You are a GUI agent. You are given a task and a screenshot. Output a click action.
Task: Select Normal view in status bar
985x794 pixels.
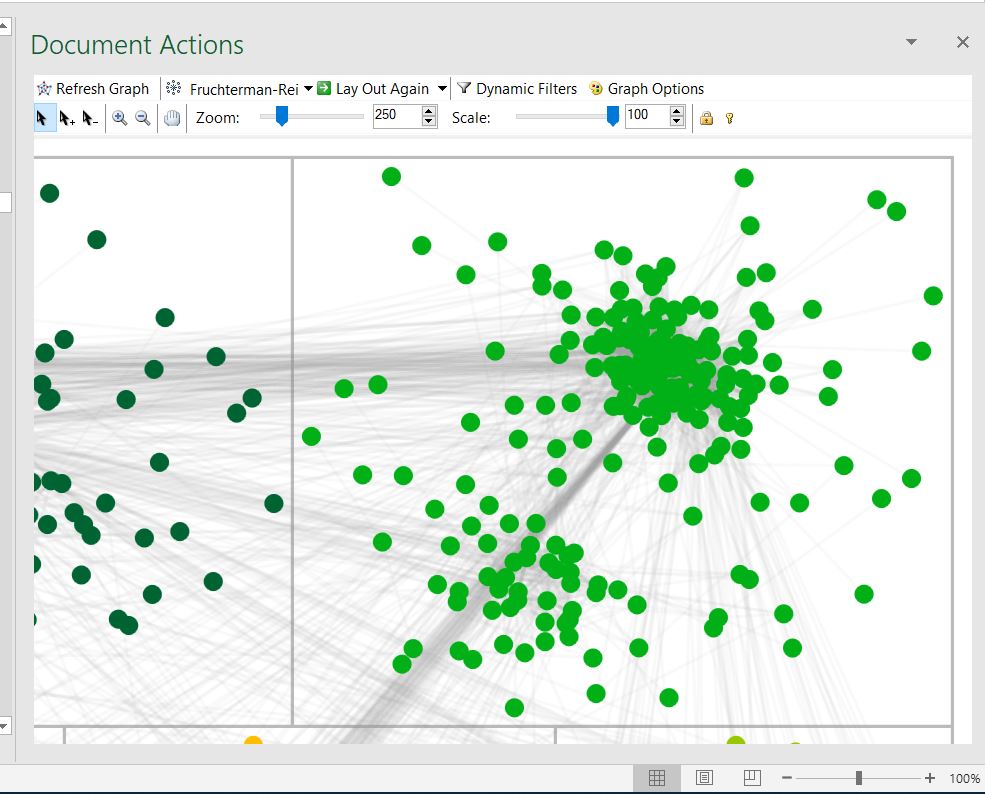coord(658,777)
